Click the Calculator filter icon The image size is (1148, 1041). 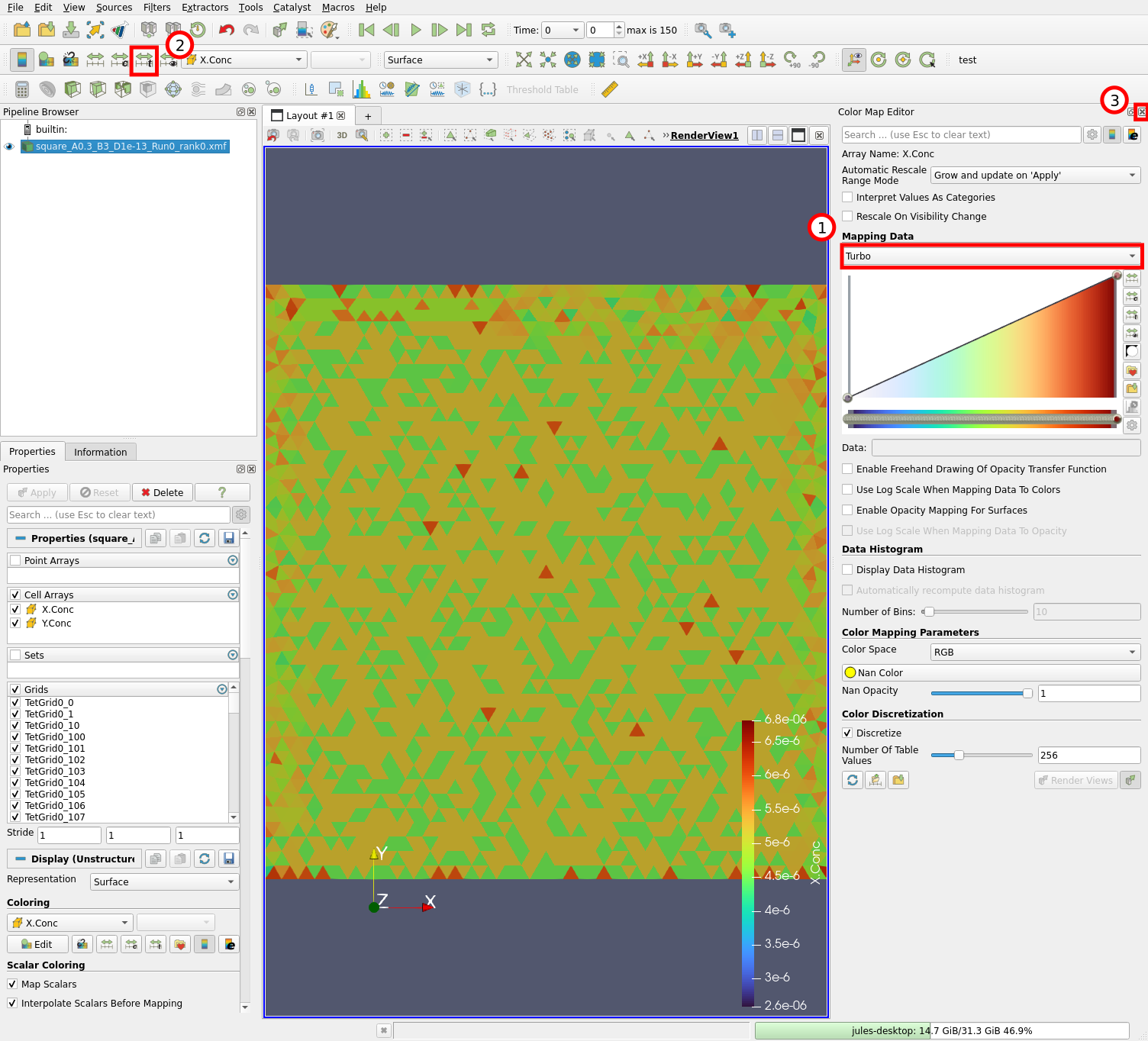coord(22,89)
